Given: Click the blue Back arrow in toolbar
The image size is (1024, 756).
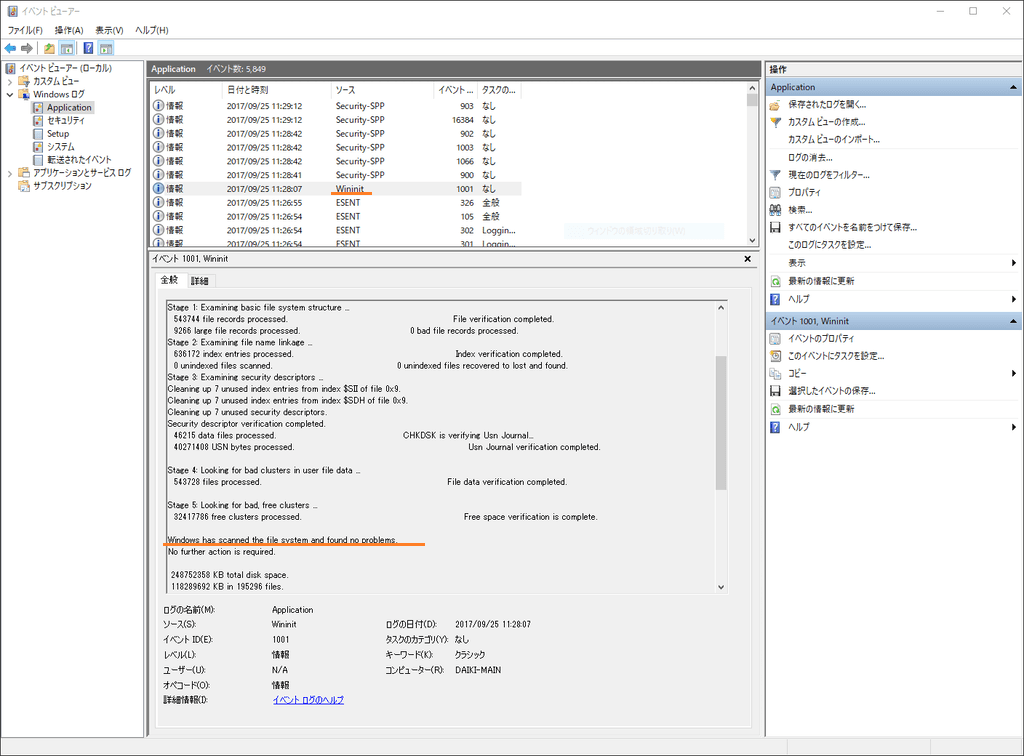Looking at the screenshot, I should pos(10,48).
